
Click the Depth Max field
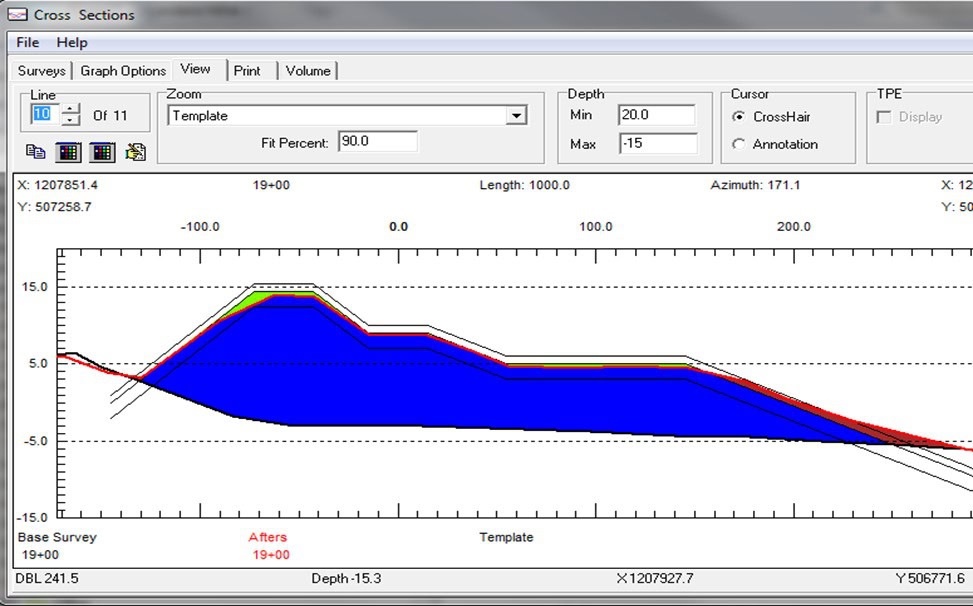pos(658,143)
